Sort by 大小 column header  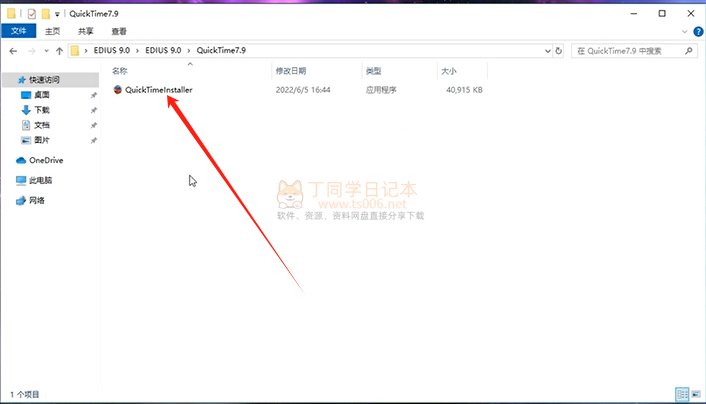(x=448, y=71)
